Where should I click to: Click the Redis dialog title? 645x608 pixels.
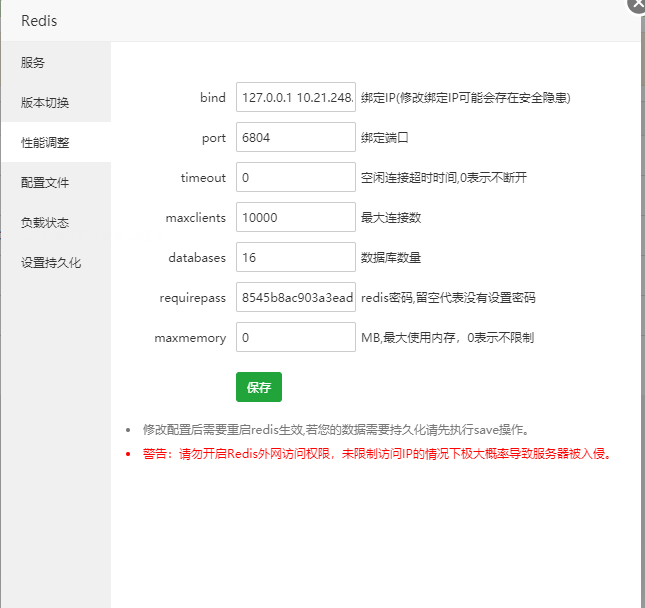39,21
